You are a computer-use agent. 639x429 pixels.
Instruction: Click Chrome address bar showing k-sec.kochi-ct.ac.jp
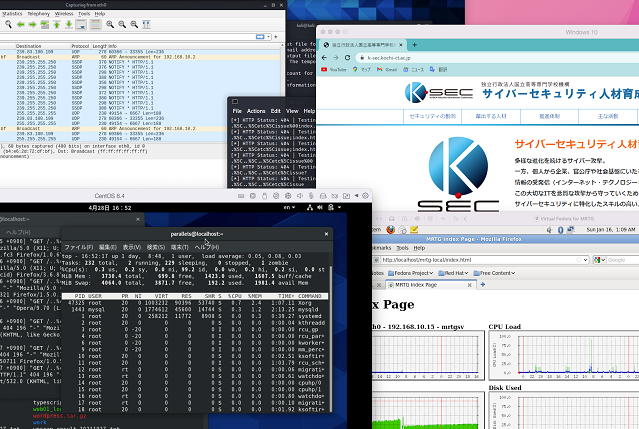point(497,58)
